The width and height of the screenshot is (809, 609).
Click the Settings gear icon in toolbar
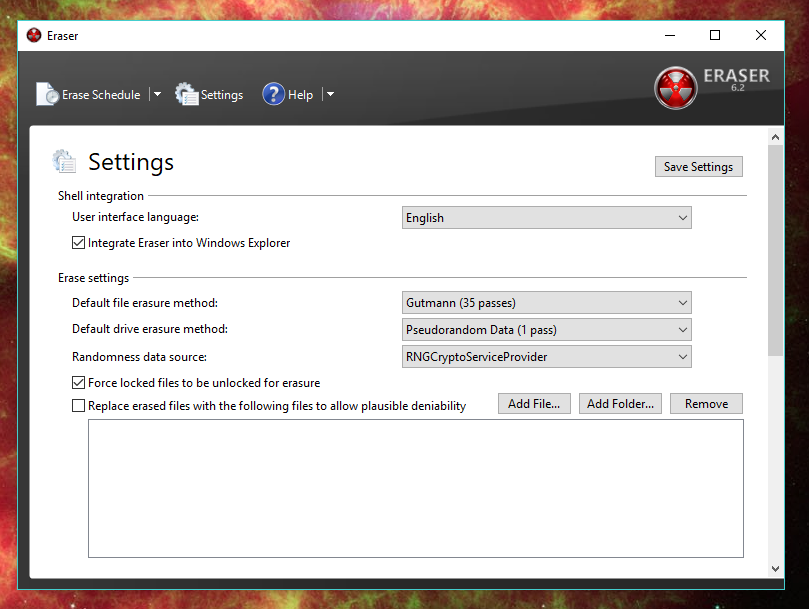186,94
